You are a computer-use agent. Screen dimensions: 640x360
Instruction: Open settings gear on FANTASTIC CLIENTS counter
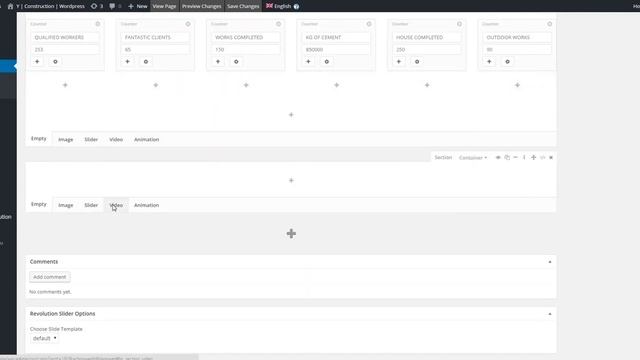click(x=146, y=62)
